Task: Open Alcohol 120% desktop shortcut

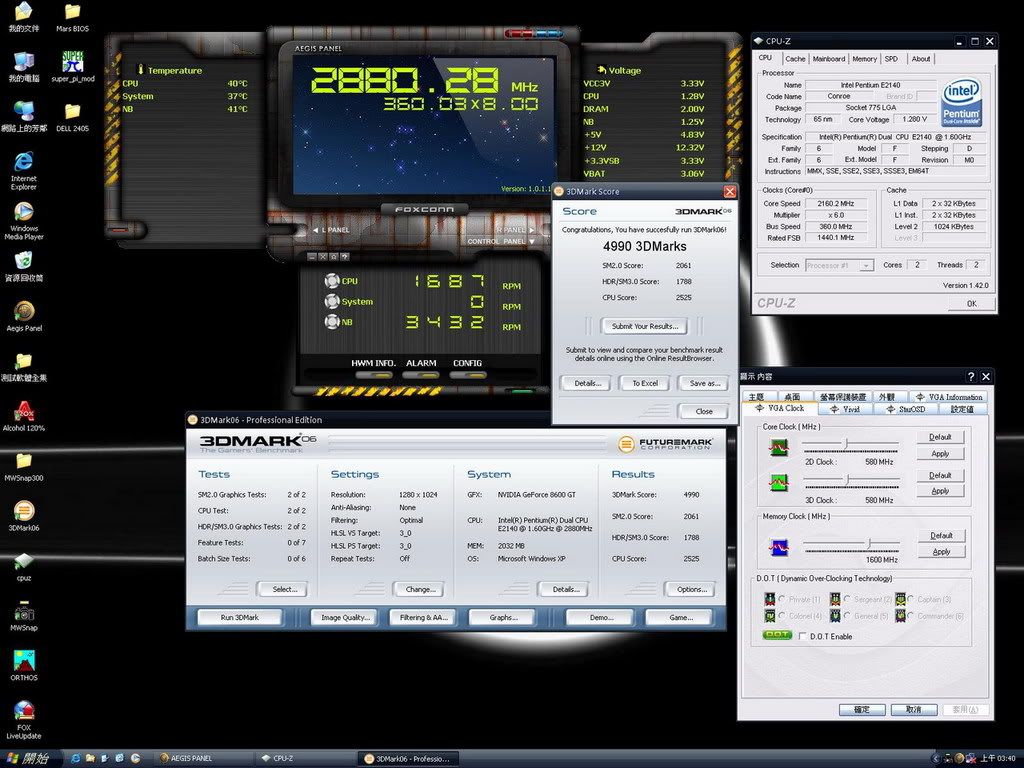Action: 24,417
